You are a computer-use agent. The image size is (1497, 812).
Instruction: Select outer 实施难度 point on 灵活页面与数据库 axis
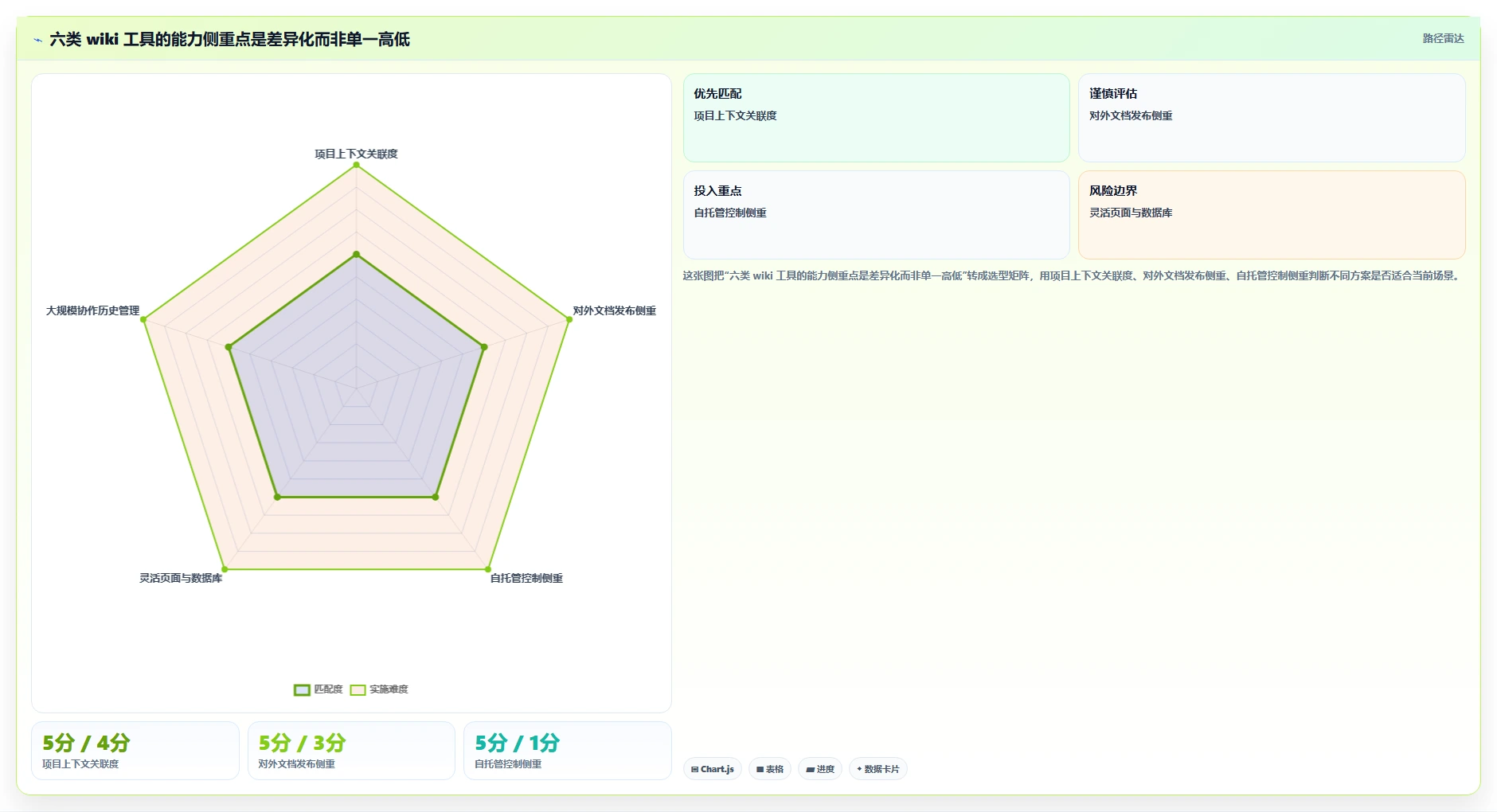tap(225, 569)
